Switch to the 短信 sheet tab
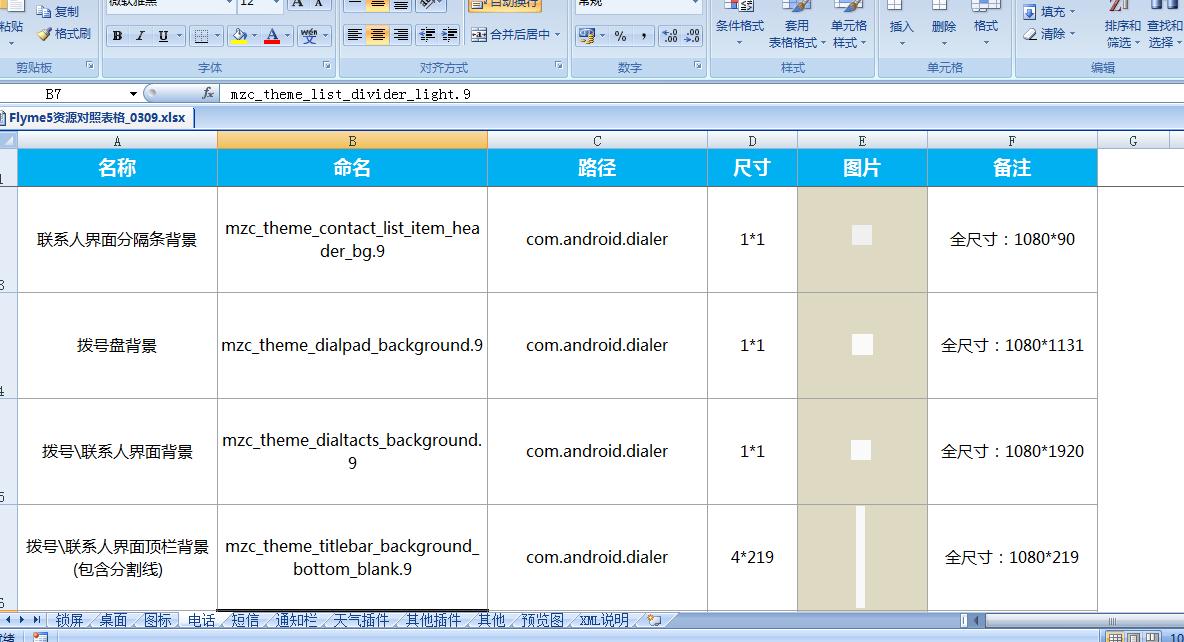Screen dimensions: 1184x642 (x=245, y=620)
